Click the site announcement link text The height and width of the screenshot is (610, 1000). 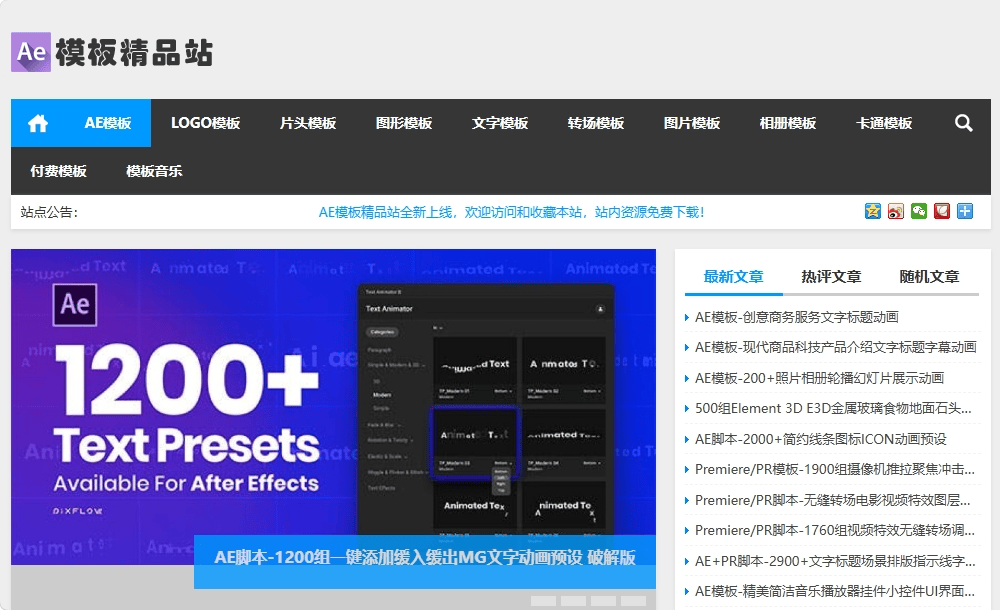tap(511, 212)
